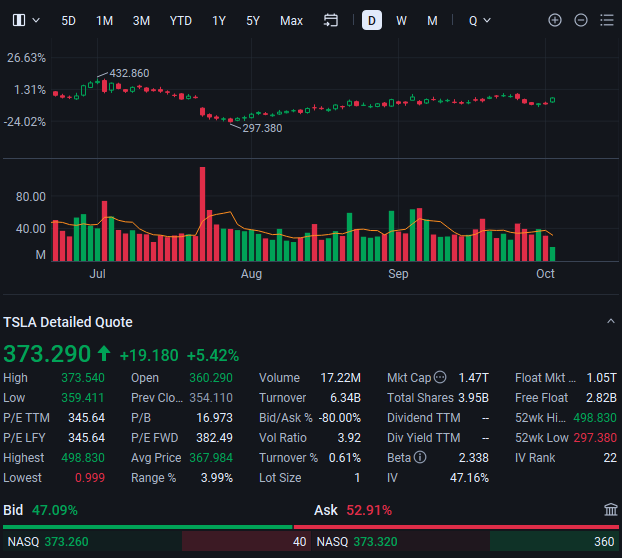Click the Beta value 2.338
Viewport: 622px width, 558px height.
coord(474,458)
